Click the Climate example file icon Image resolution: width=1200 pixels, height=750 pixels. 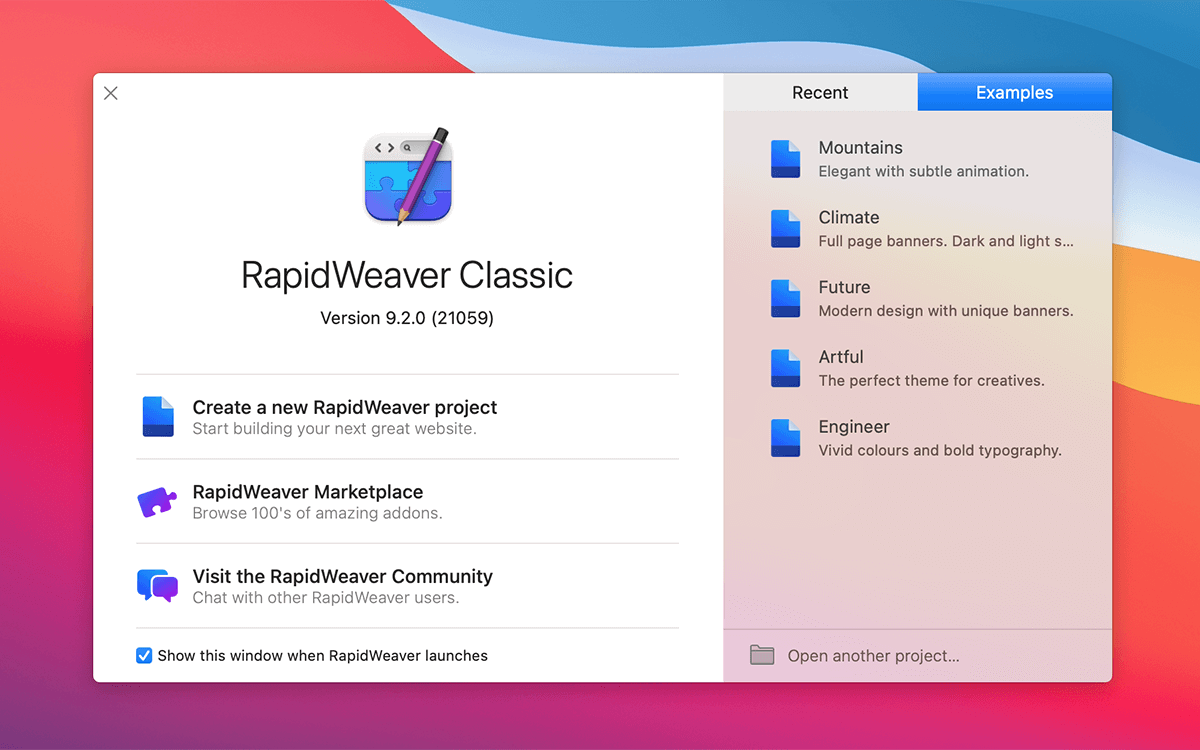(785, 229)
